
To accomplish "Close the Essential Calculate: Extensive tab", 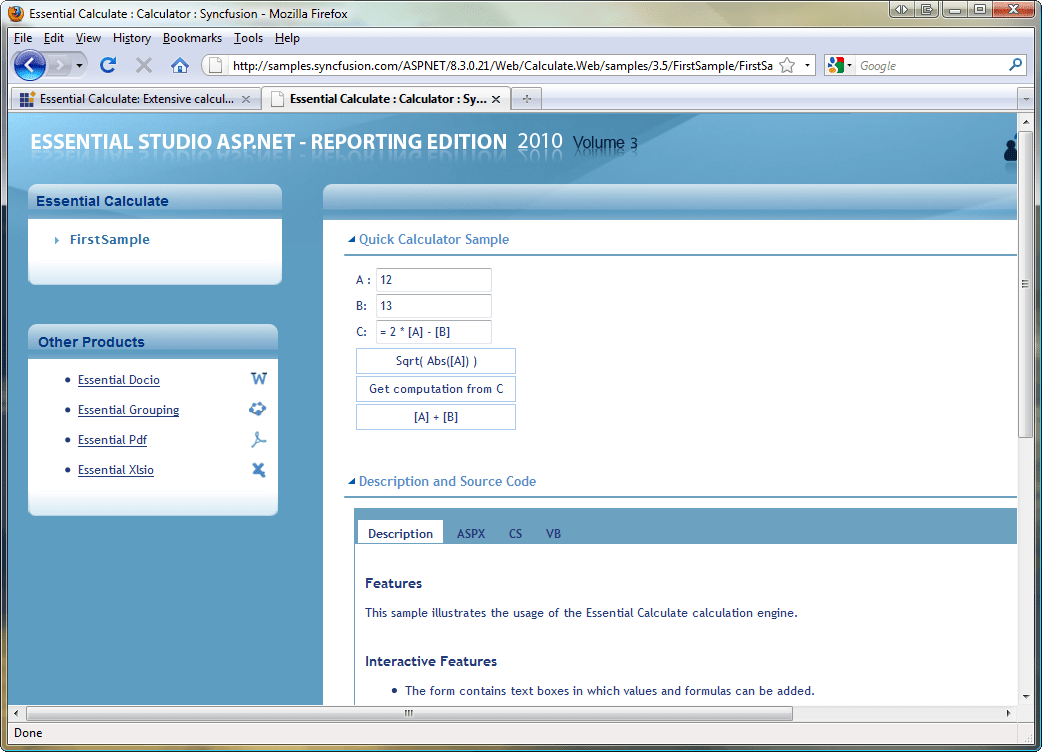I will coord(246,99).
